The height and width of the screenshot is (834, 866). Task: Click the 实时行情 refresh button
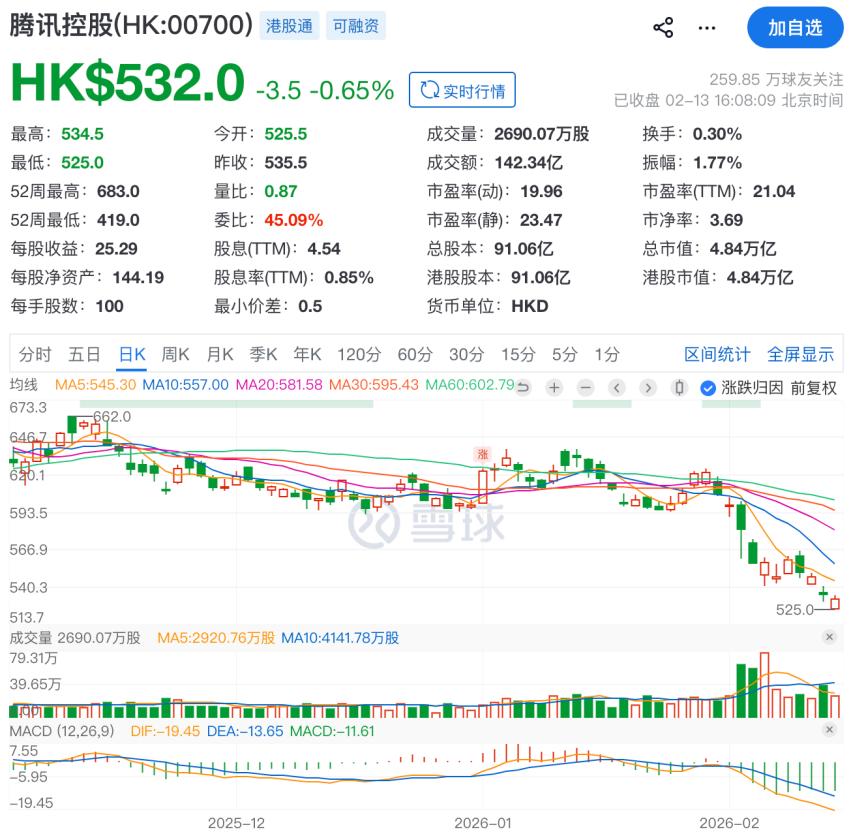(x=462, y=90)
